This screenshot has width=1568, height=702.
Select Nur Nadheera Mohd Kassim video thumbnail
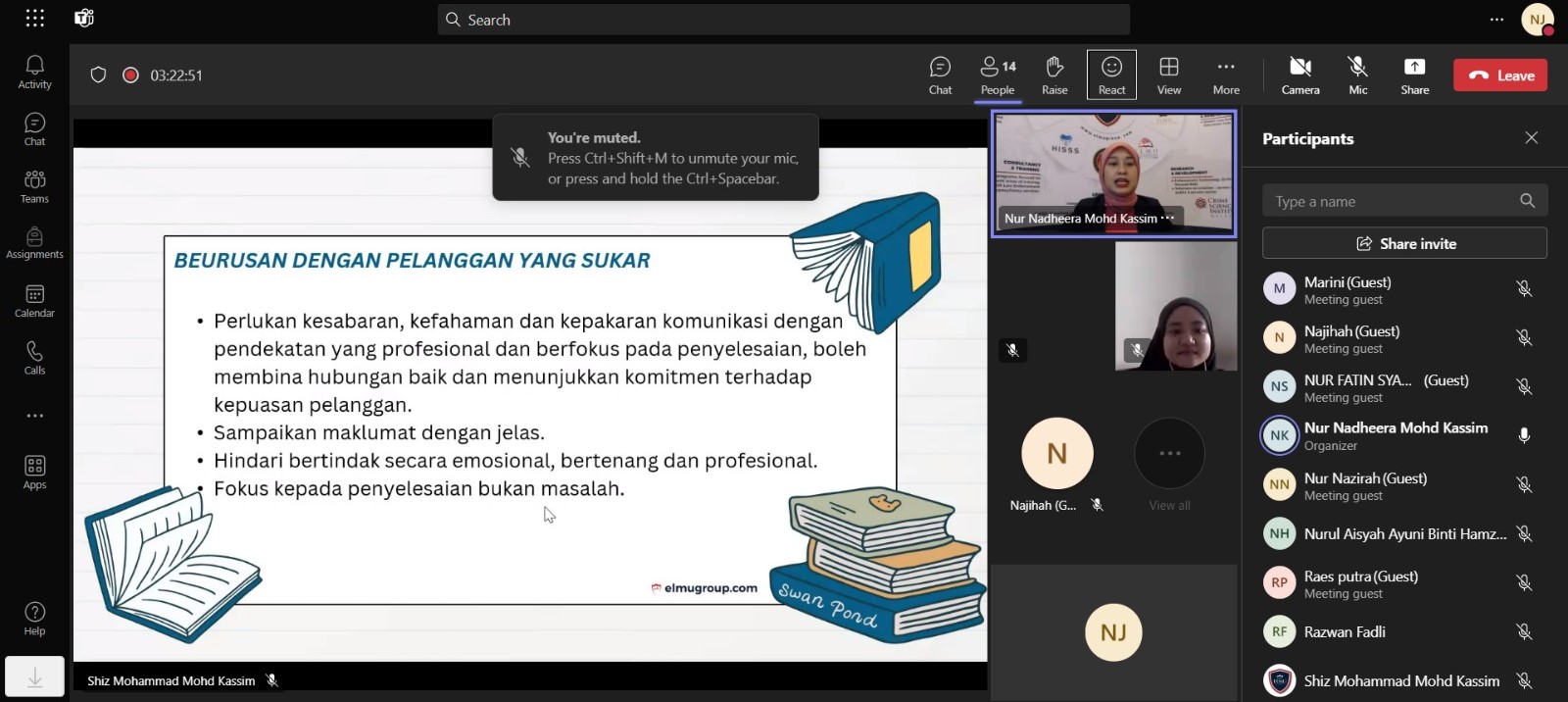pos(1113,174)
